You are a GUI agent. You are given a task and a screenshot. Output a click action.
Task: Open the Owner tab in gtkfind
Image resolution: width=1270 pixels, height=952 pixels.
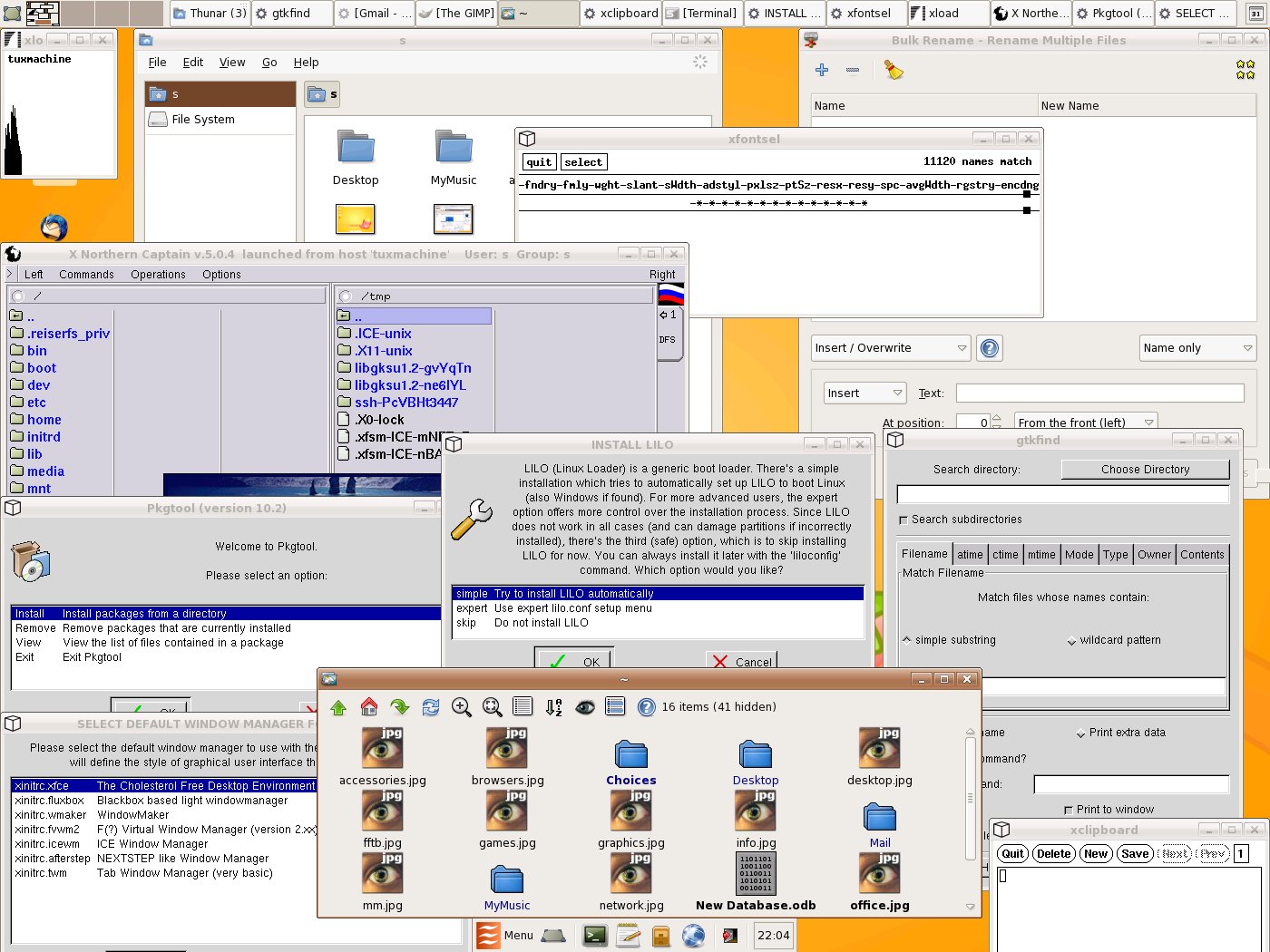[x=1154, y=555]
